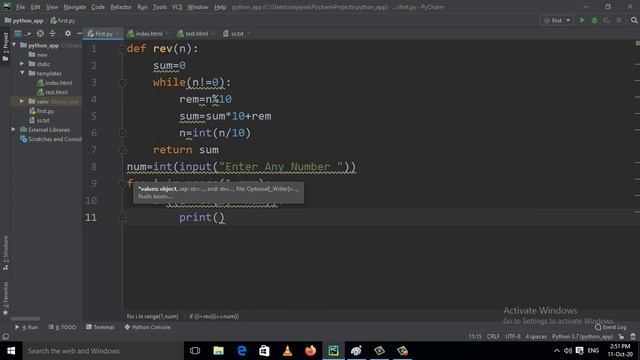640x360 pixels.
Task: Collapse the templates folder
Action: click(22, 73)
